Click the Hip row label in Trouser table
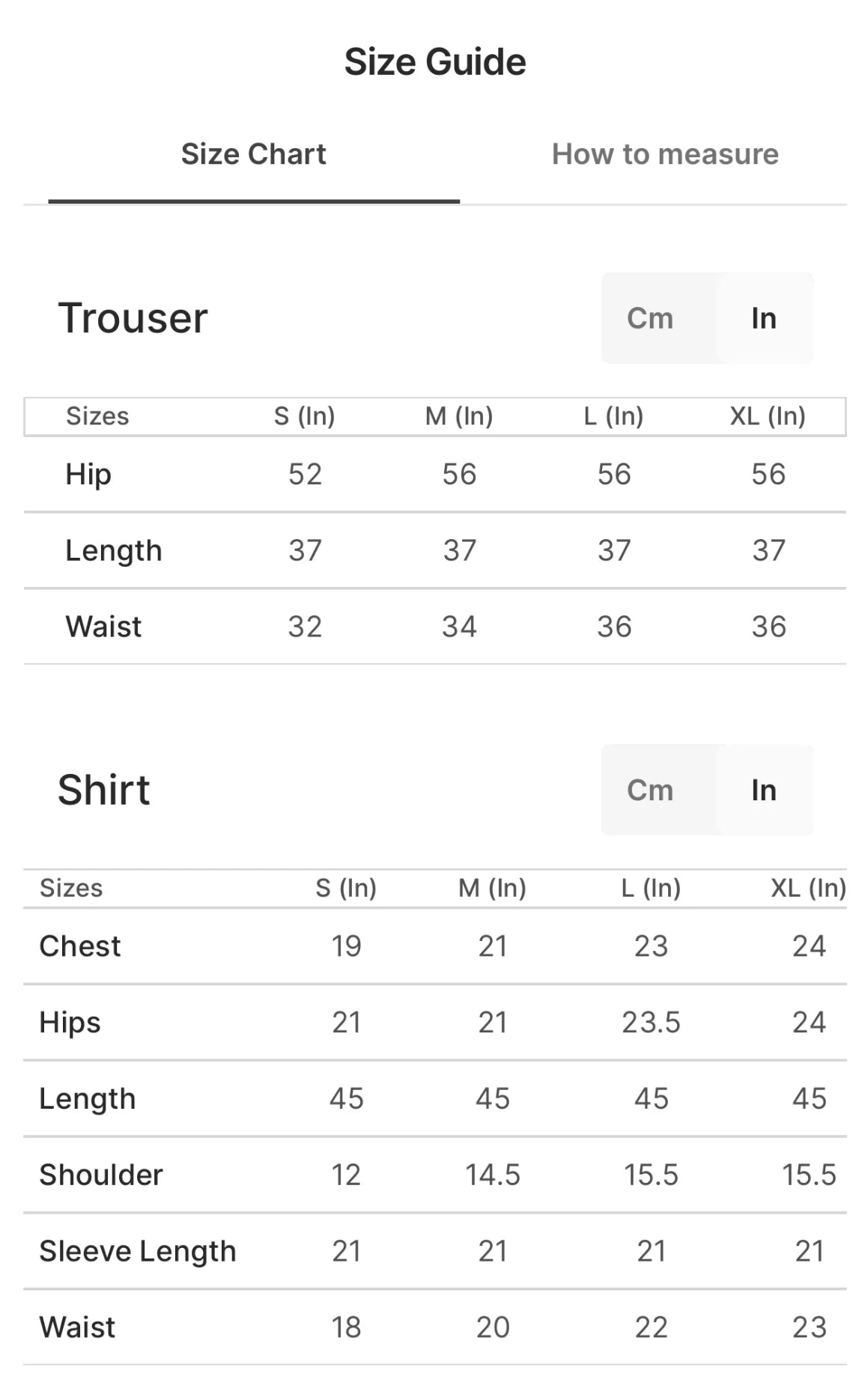865x1400 pixels. pyautogui.click(x=88, y=474)
